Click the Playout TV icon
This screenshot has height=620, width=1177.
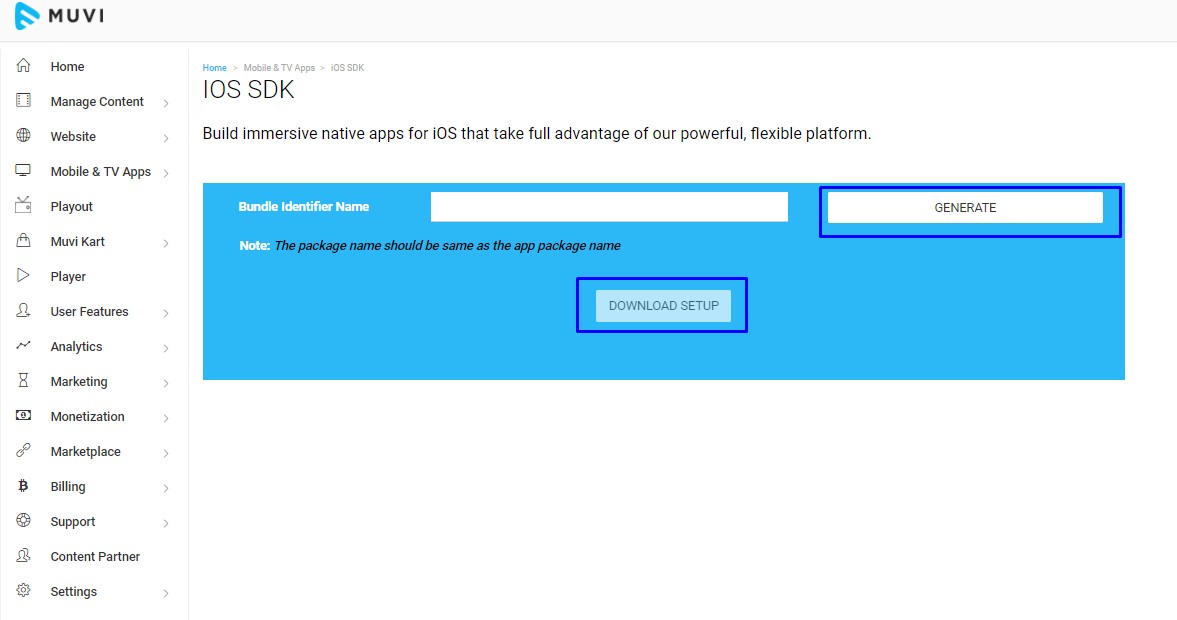[23, 205]
